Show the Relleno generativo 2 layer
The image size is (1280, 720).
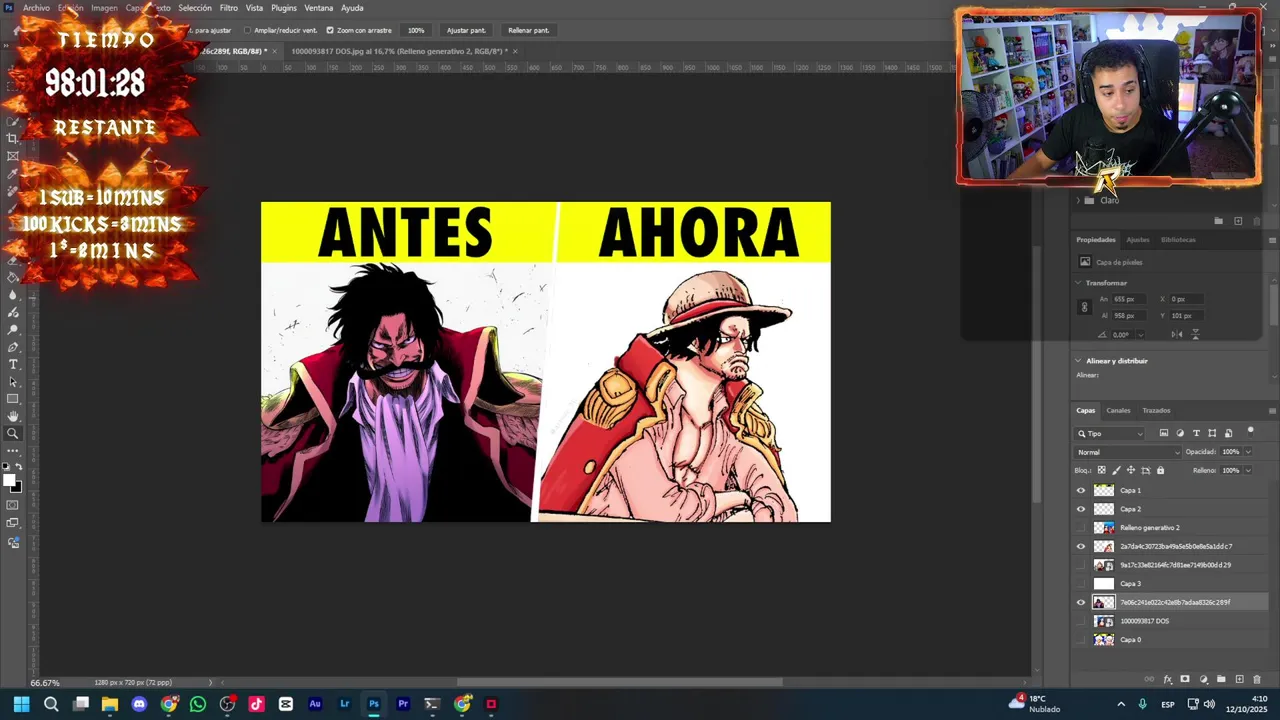tap(1080, 528)
